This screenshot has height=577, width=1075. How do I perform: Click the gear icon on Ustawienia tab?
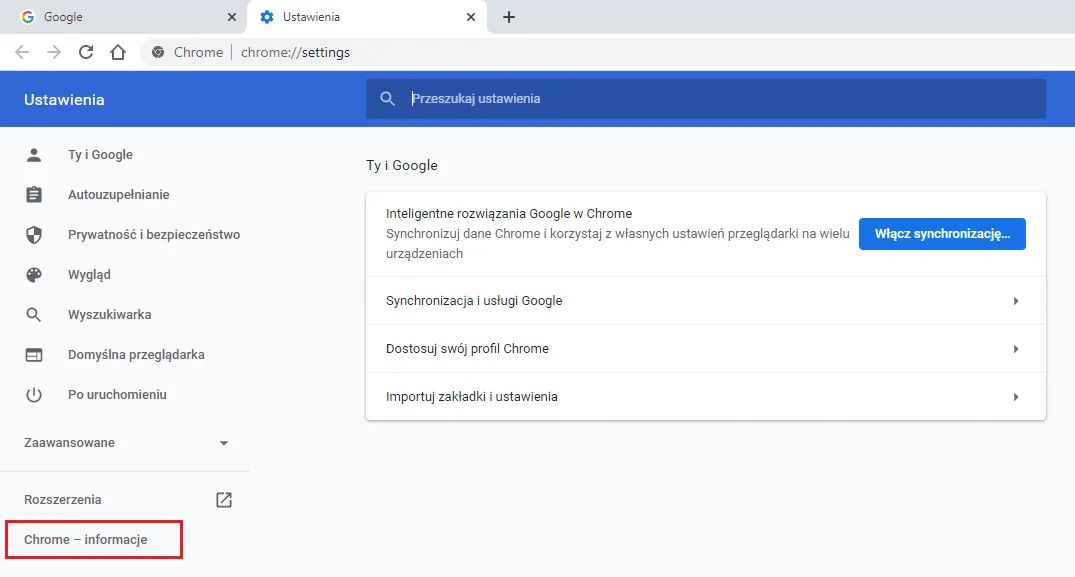[267, 17]
